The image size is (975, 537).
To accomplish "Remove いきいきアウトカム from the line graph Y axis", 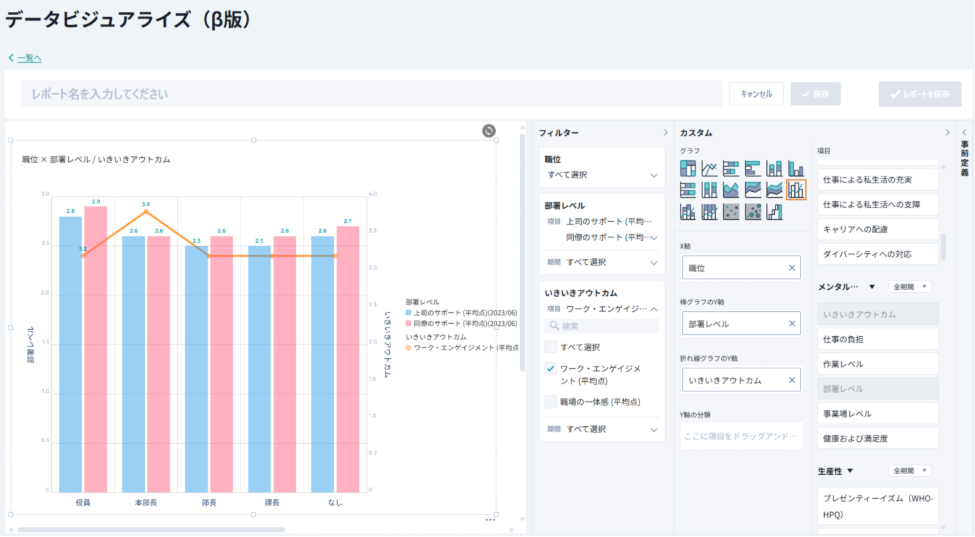I will point(792,380).
